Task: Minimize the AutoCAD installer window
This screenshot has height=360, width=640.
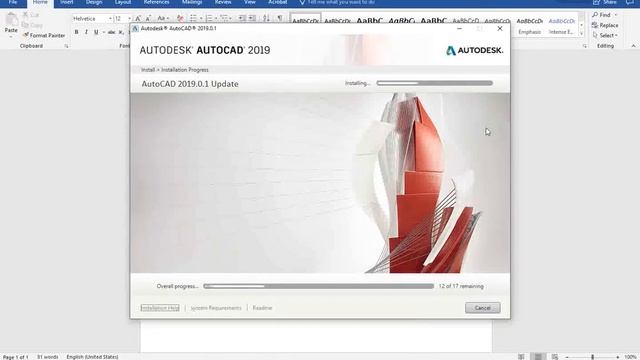Action: [460, 29]
